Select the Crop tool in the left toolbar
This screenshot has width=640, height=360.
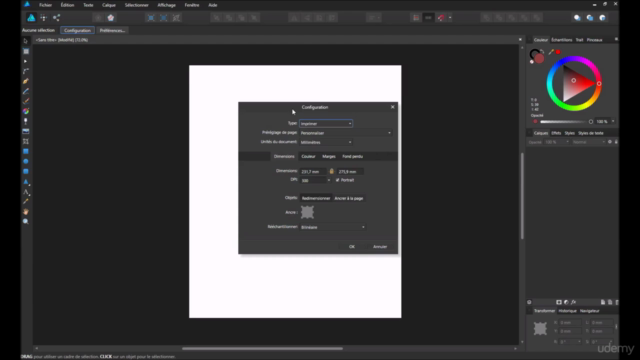26,141
